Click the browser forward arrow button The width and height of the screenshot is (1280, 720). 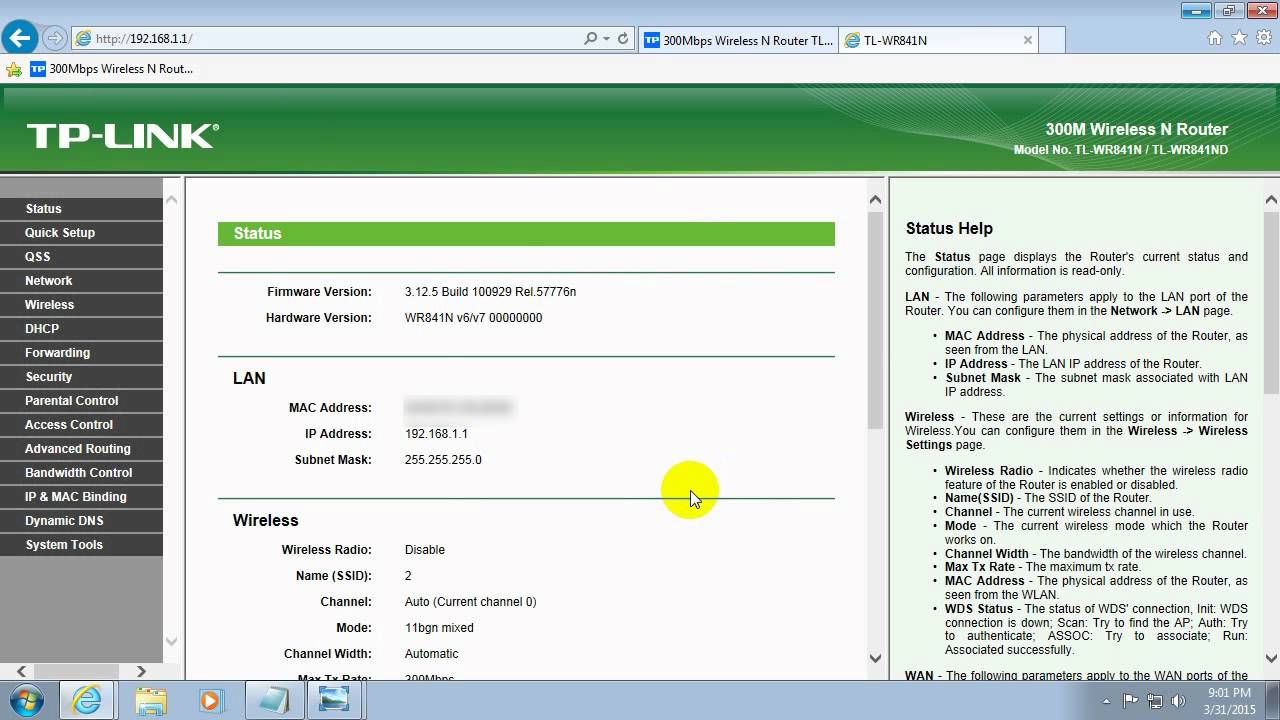pyautogui.click(x=55, y=39)
